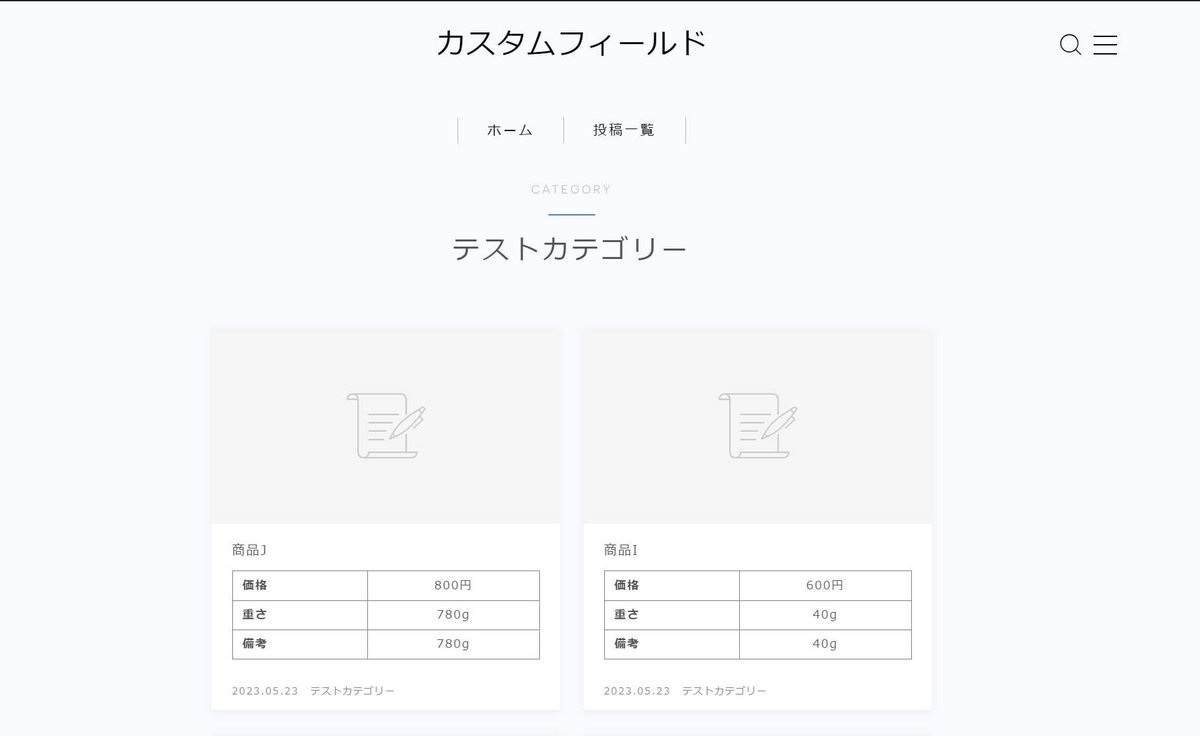Click 40g in 商品I 備考 row

(825, 644)
